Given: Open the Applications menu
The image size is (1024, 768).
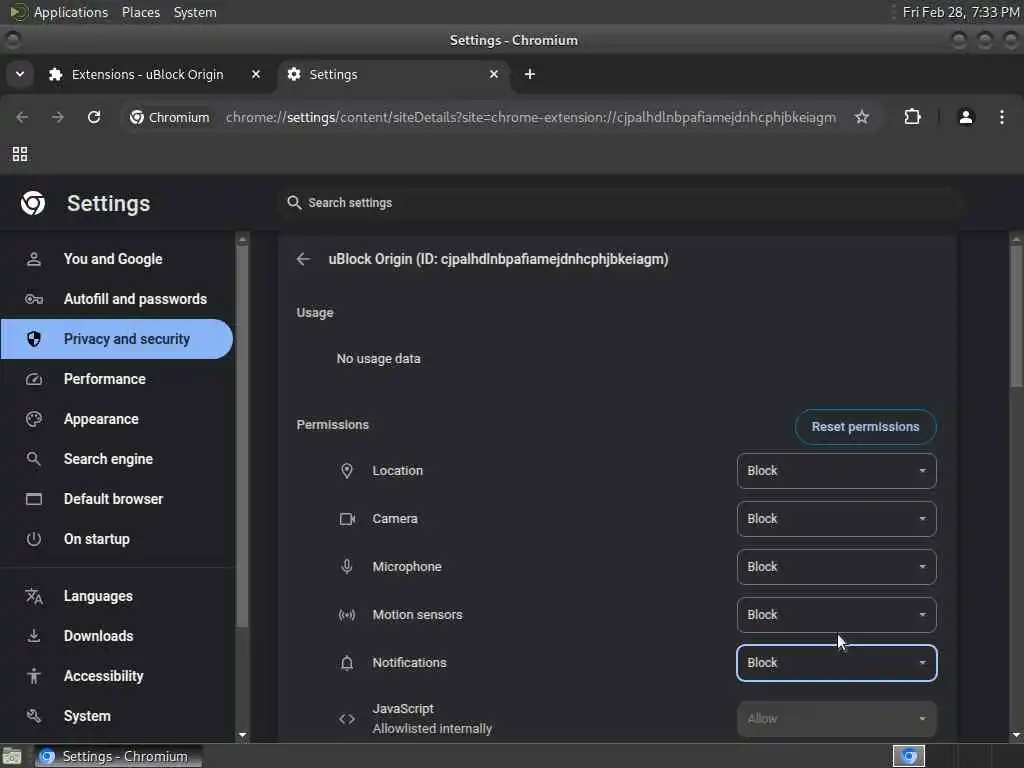Looking at the screenshot, I should (61, 12).
